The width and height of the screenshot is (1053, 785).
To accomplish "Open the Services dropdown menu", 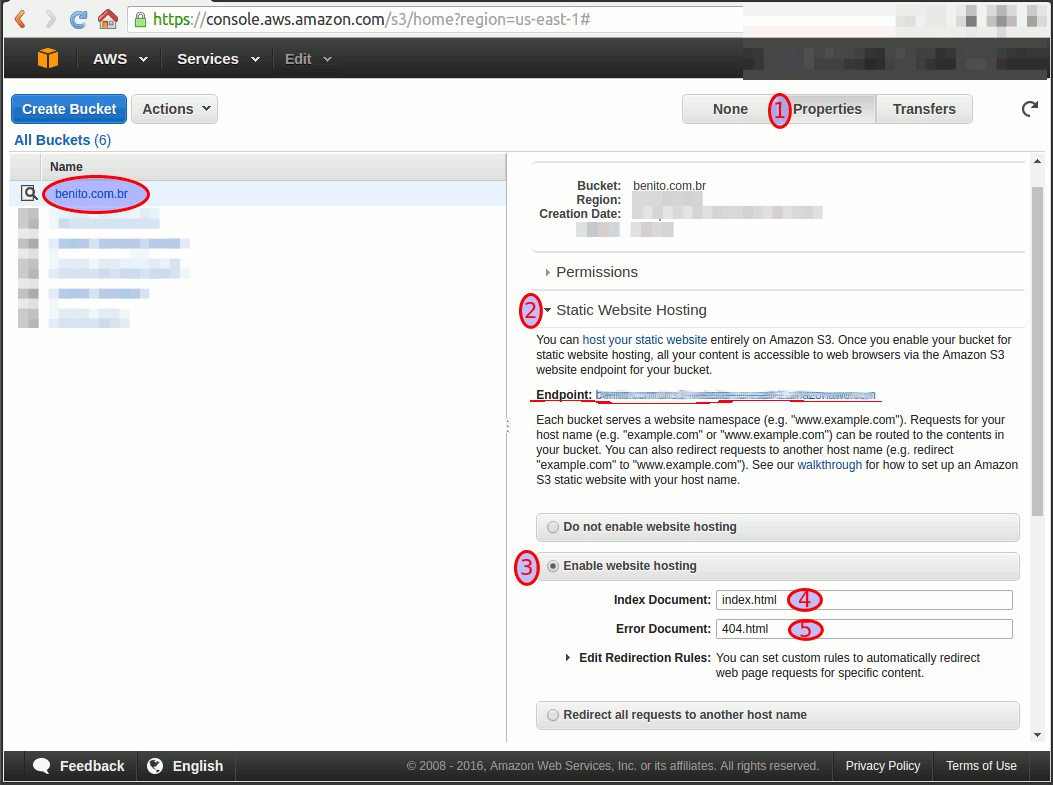I will [218, 59].
